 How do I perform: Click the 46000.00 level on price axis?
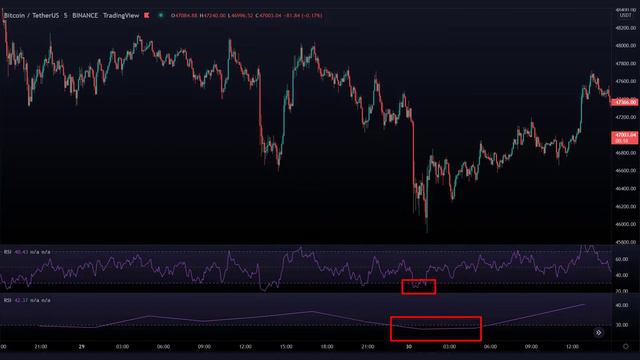tap(626, 224)
